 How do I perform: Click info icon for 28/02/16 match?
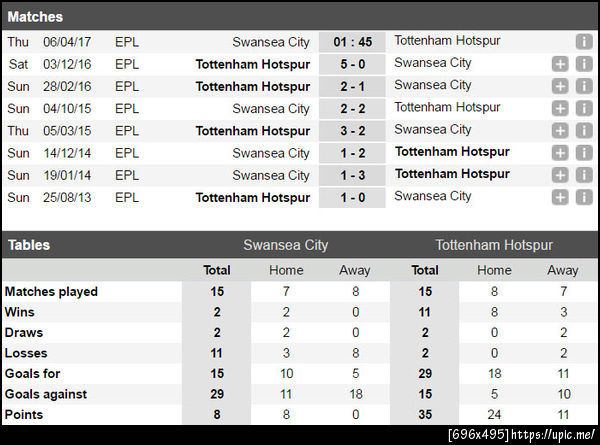[x=584, y=86]
